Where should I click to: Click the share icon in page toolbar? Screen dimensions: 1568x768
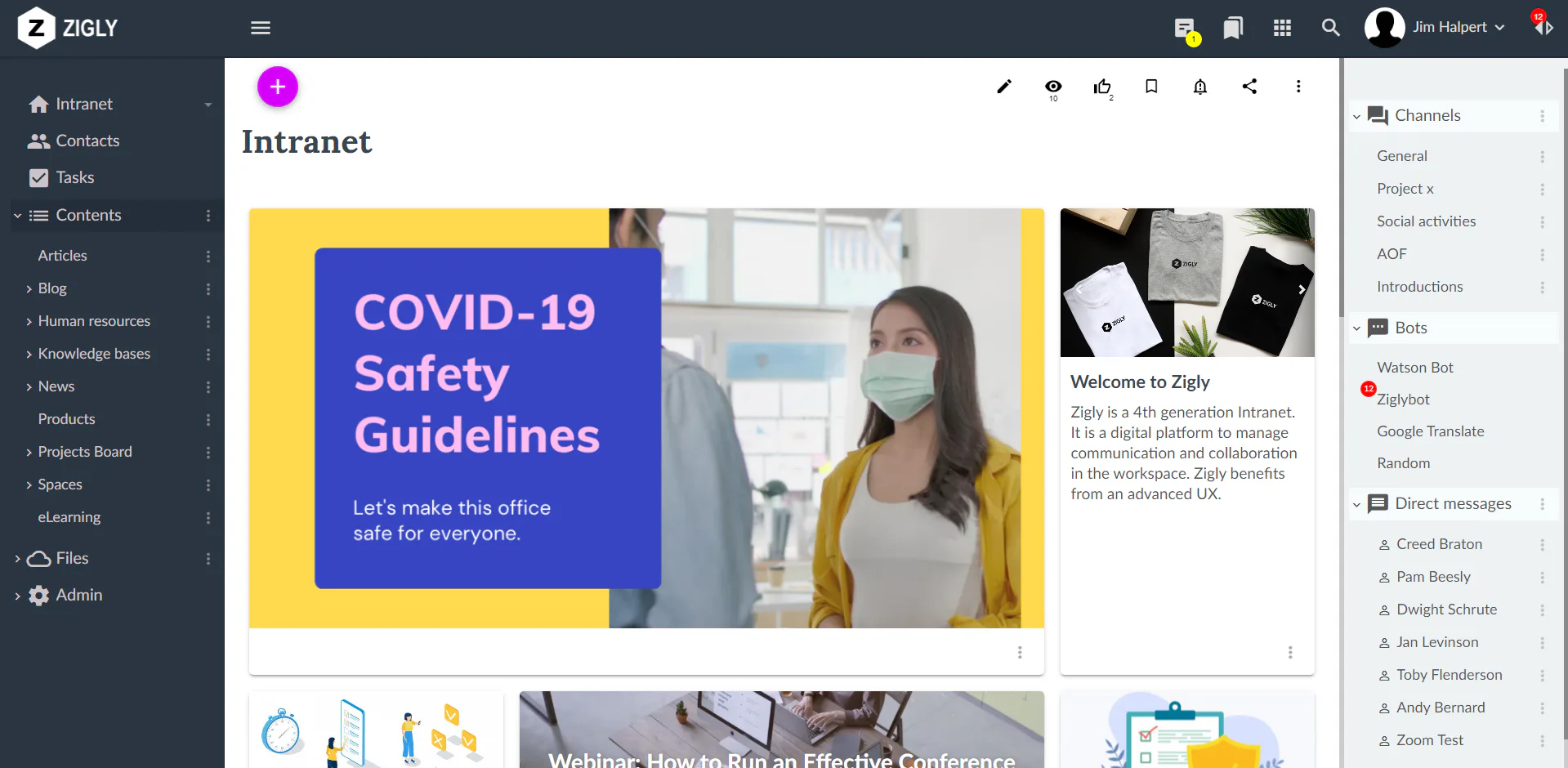(x=1249, y=87)
